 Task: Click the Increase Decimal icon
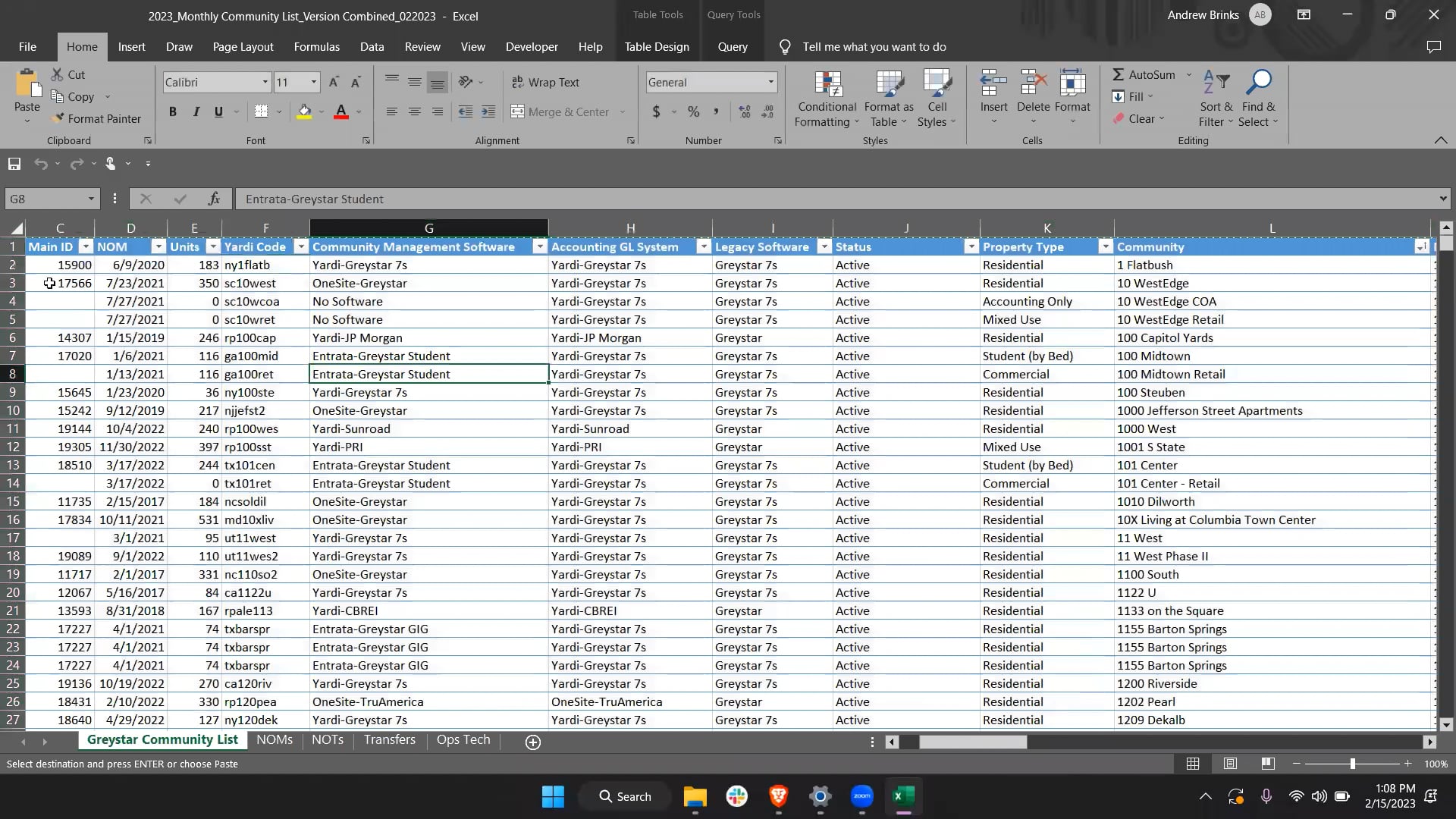743,111
